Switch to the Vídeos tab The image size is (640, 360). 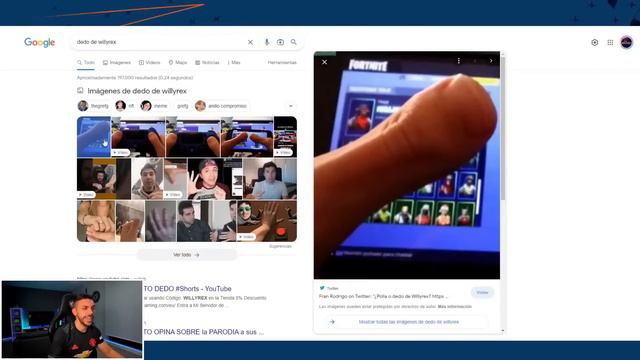click(x=149, y=62)
